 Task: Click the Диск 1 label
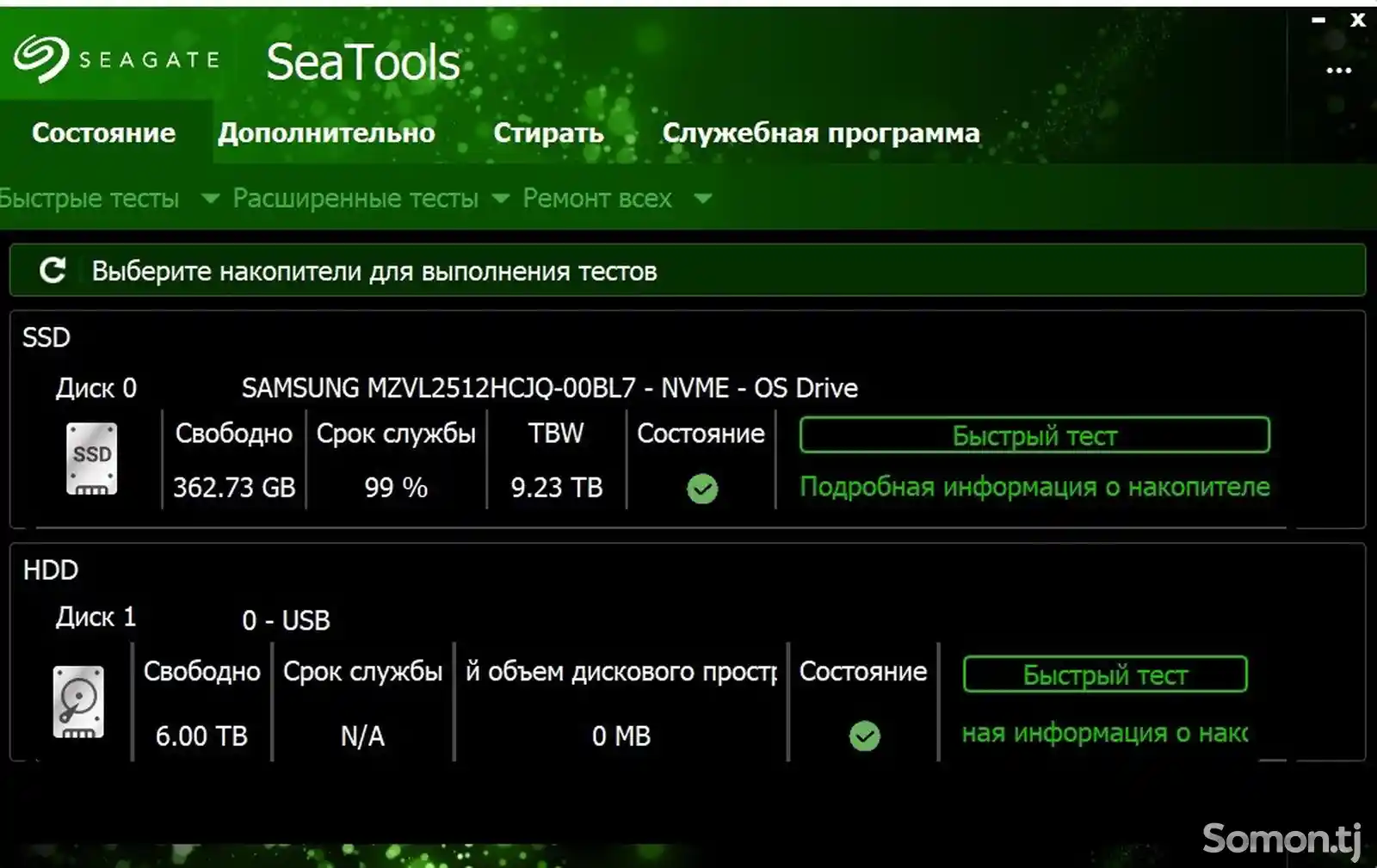point(96,617)
